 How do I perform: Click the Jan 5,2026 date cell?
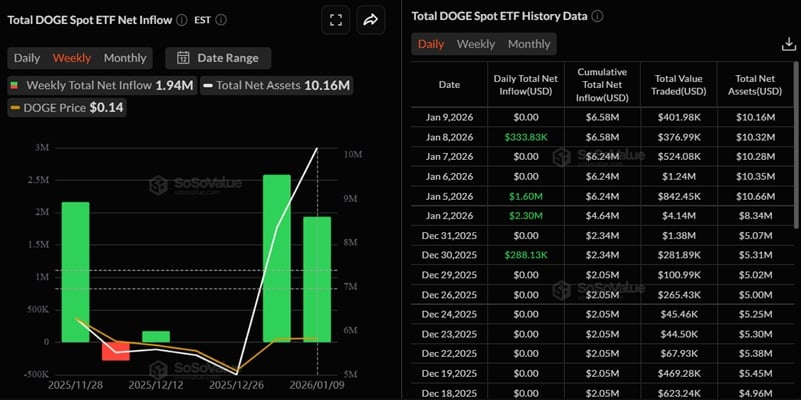449,196
